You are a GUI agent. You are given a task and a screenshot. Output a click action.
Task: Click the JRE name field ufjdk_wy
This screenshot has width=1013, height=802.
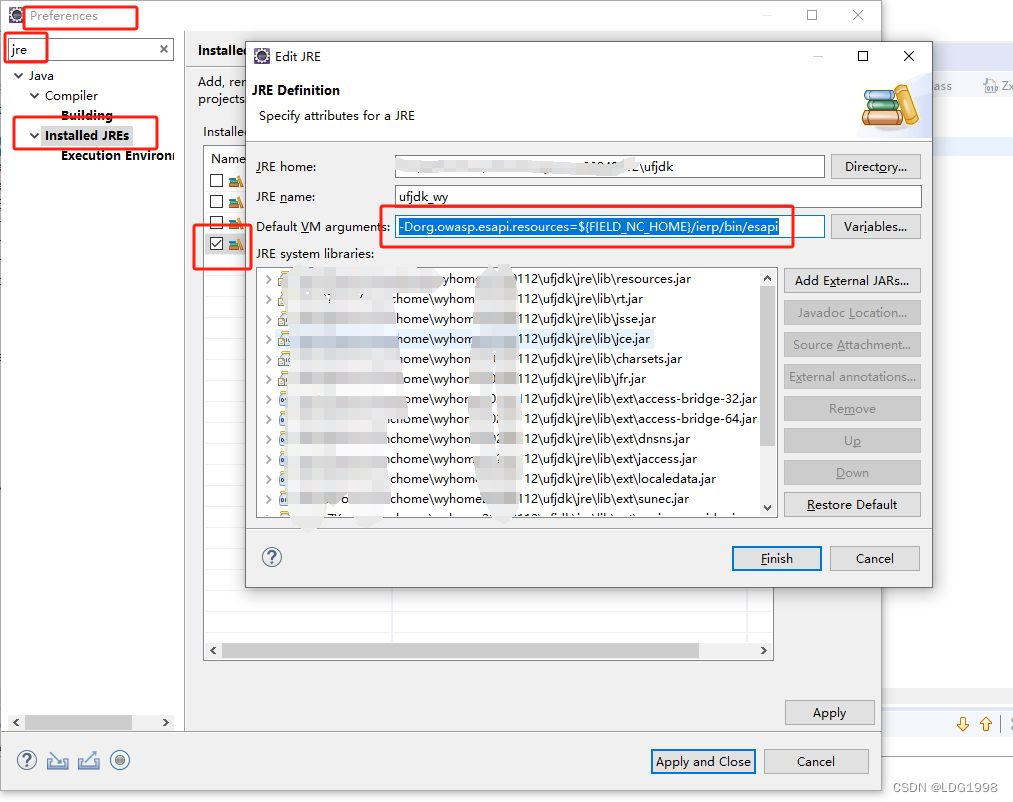[658, 196]
